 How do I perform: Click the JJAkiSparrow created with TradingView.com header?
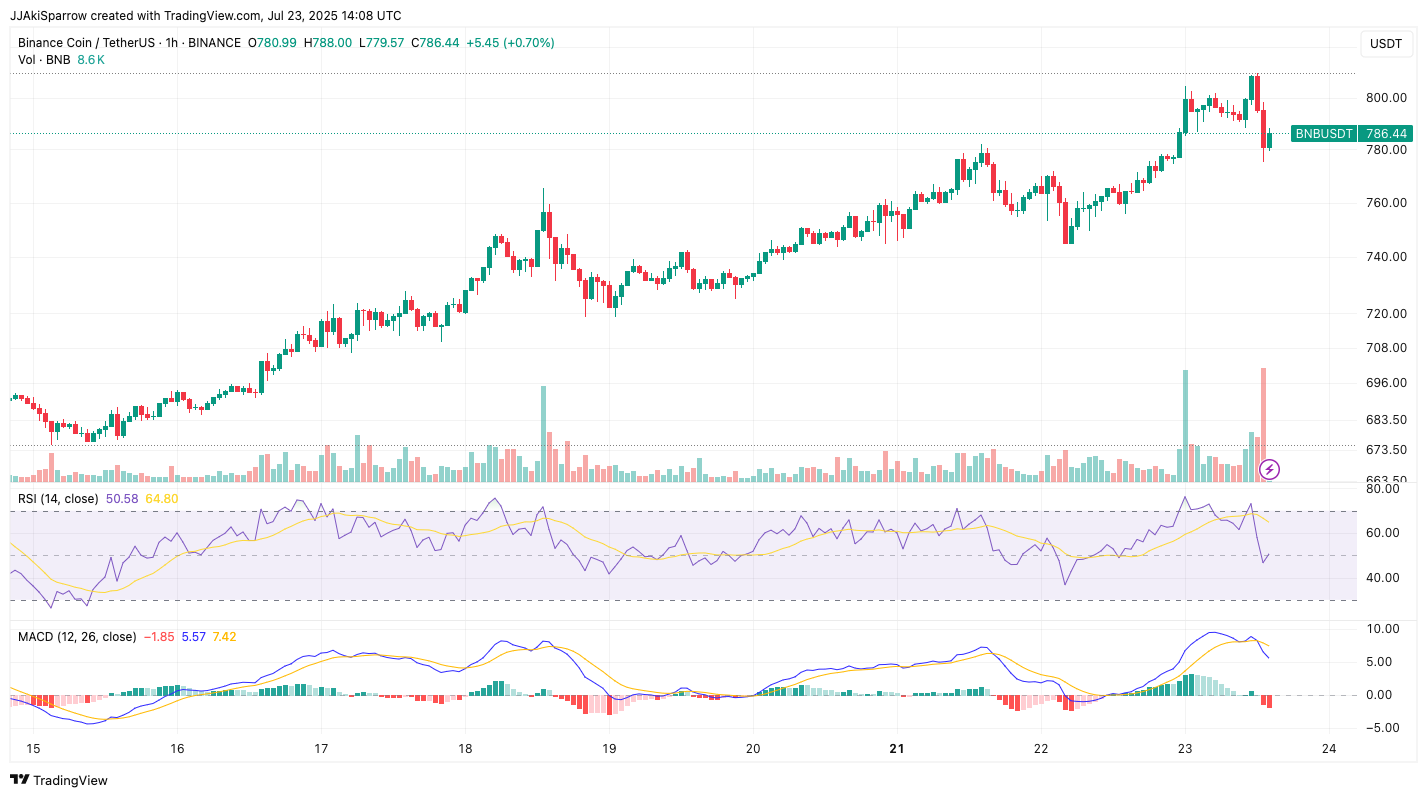pos(206,15)
